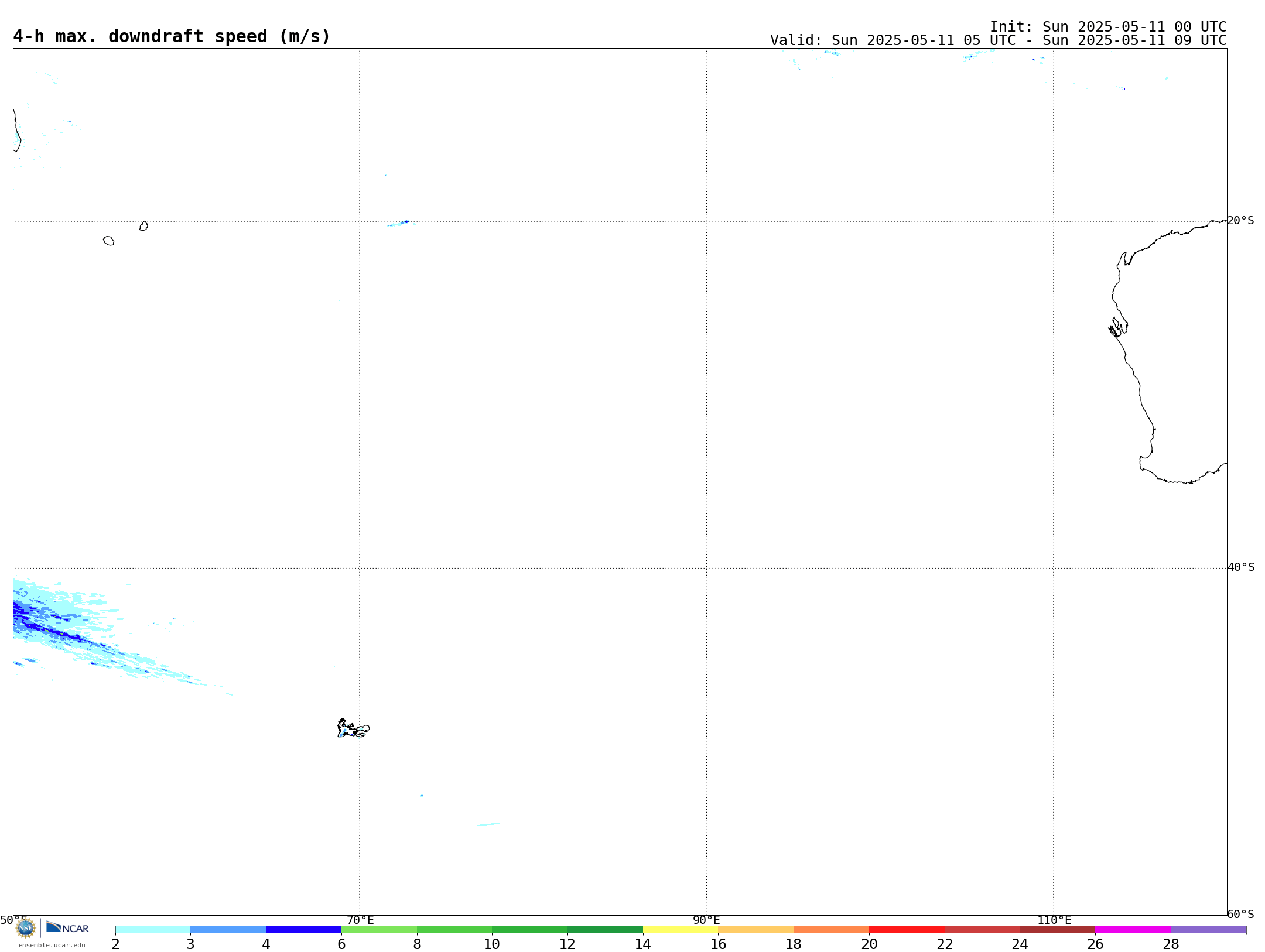The height and width of the screenshot is (952, 1265).
Task: Click the light blue 3-4 m/s swatch
Action: click(228, 930)
